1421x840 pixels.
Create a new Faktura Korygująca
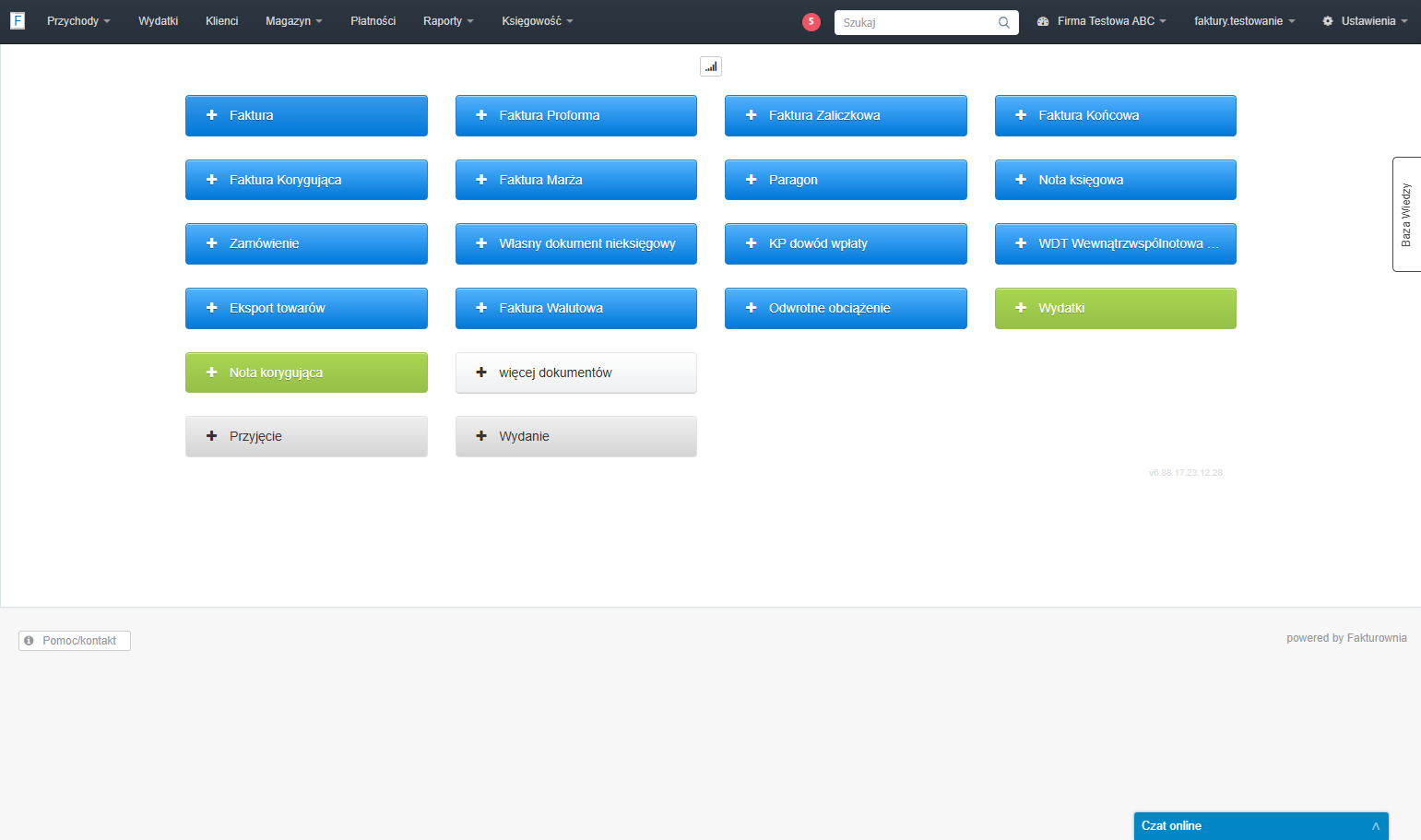point(306,180)
